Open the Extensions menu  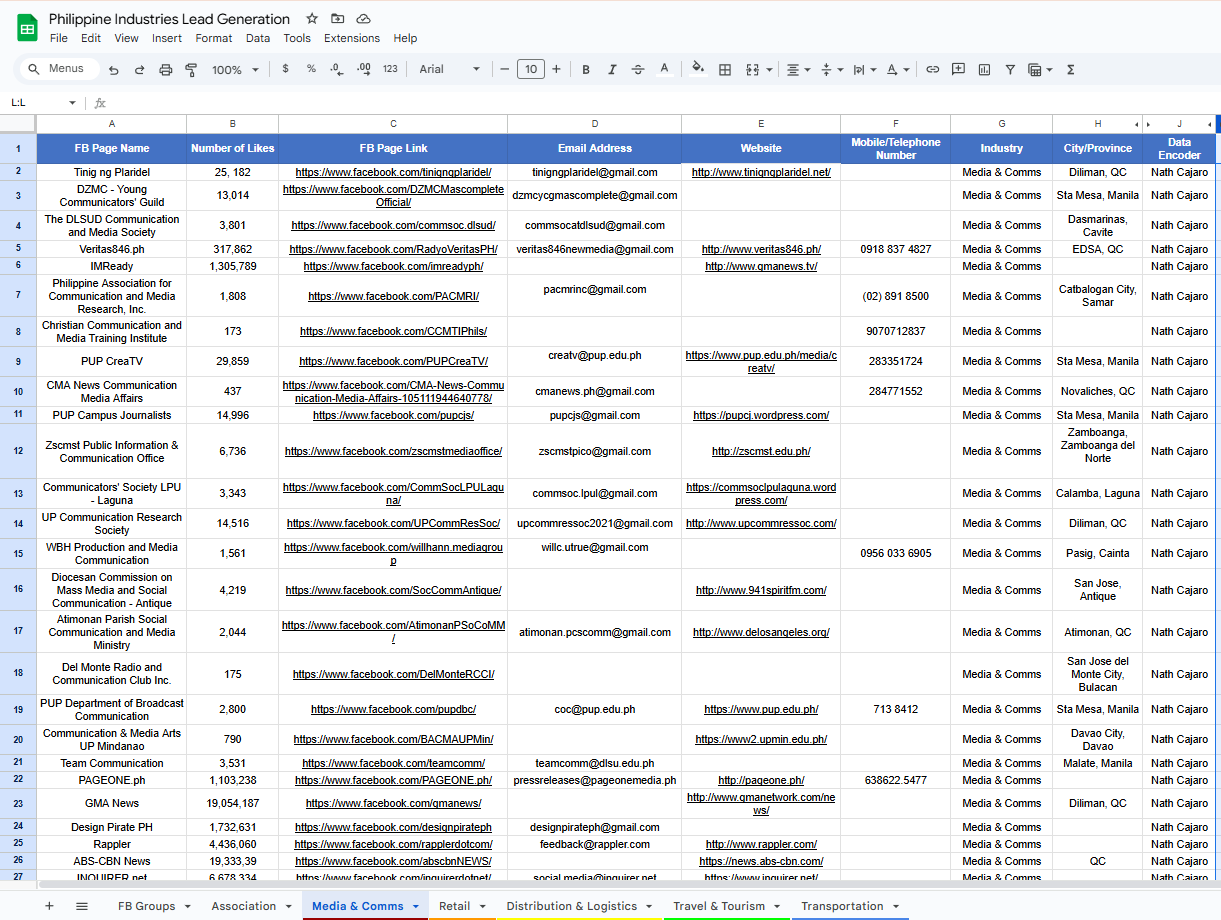352,38
